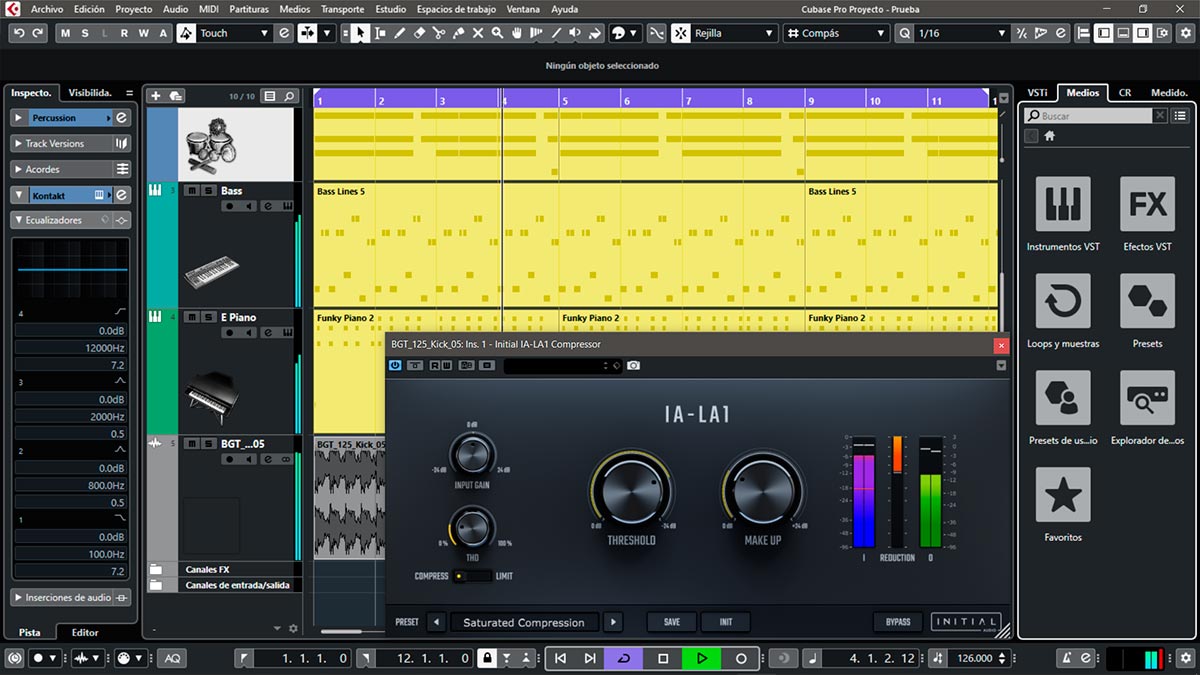Solo the E Piano track
Viewport: 1200px width, 675px height.
pyautogui.click(x=207, y=317)
